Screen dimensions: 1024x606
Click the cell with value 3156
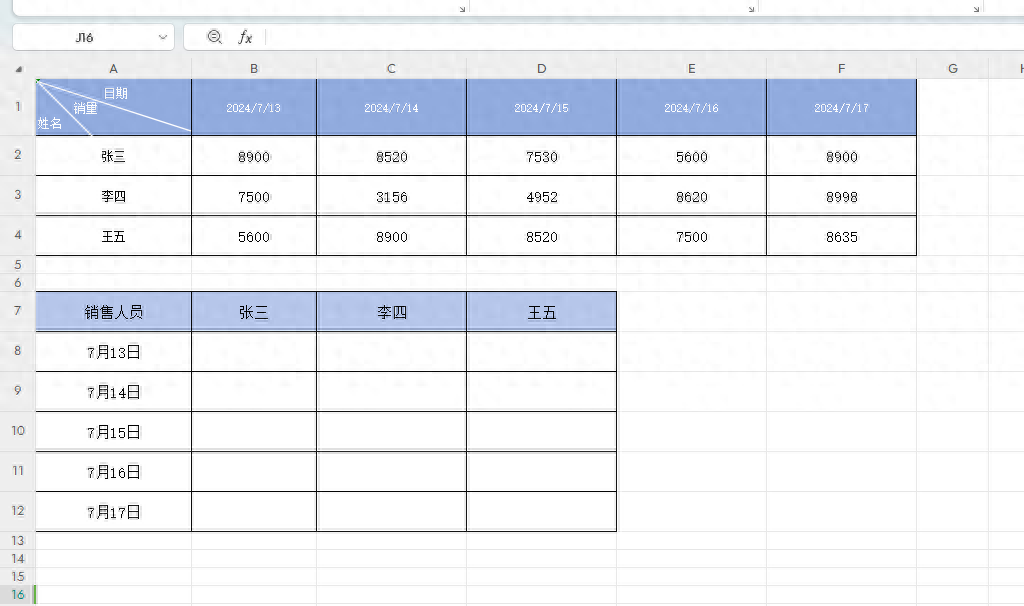pyautogui.click(x=391, y=196)
